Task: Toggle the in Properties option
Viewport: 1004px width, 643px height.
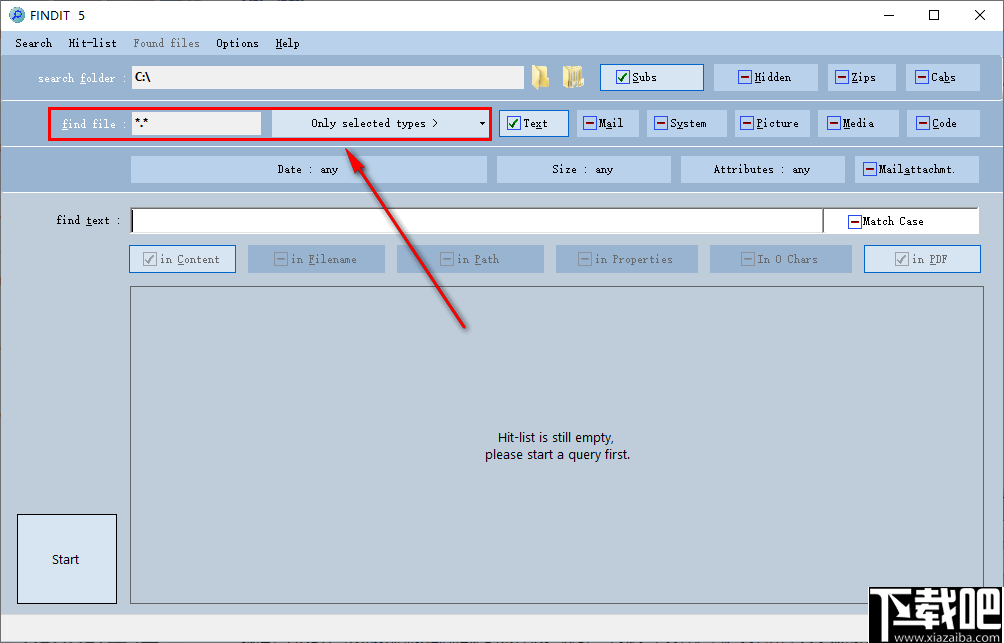Action: tap(627, 259)
